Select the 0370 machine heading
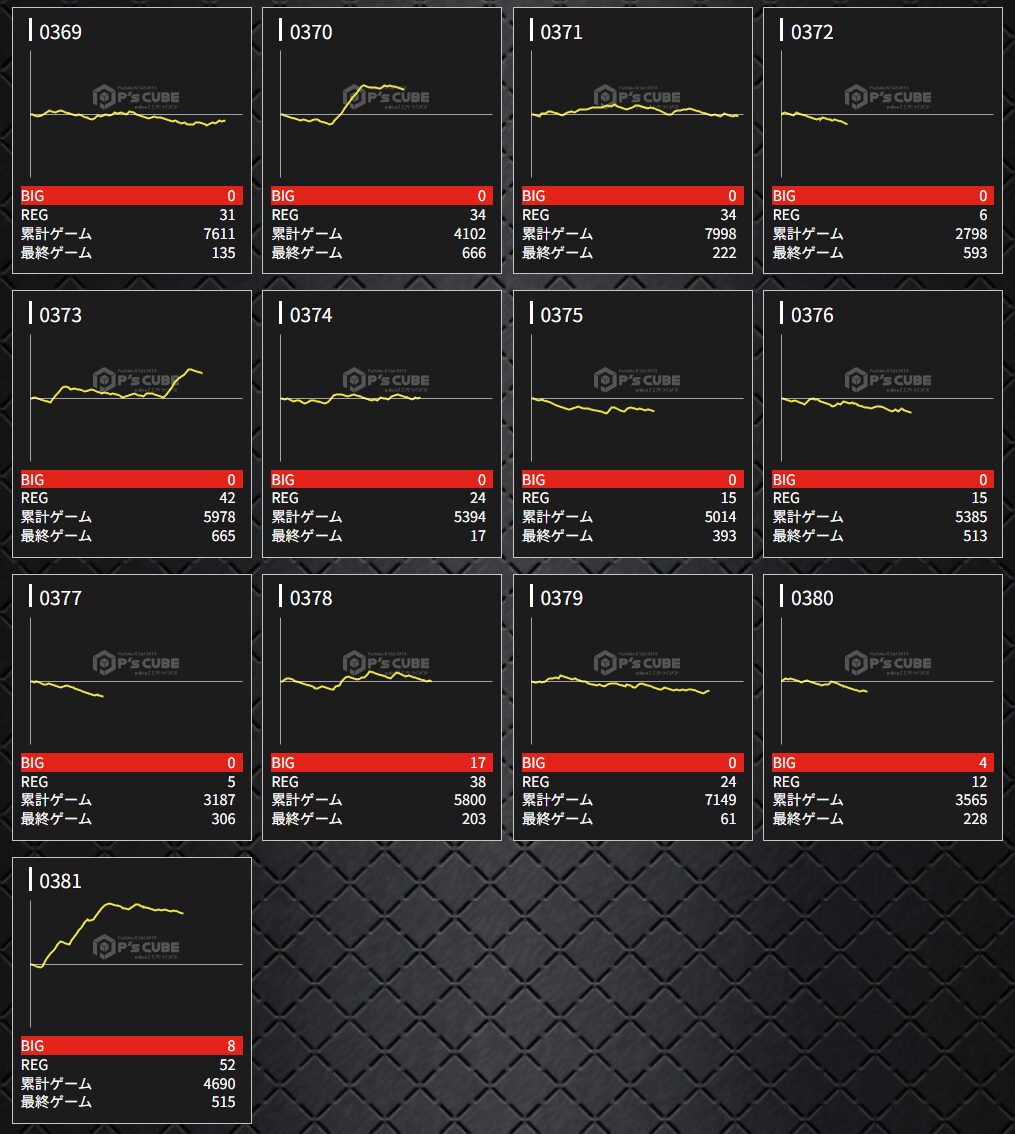 (x=310, y=32)
